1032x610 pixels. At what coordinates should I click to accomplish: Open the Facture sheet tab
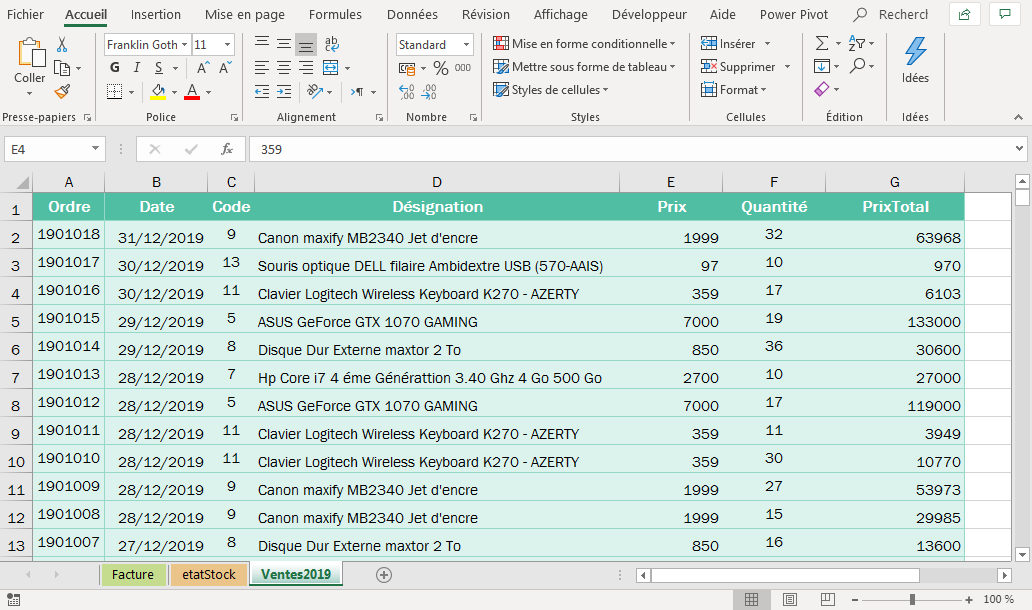[x=133, y=574]
